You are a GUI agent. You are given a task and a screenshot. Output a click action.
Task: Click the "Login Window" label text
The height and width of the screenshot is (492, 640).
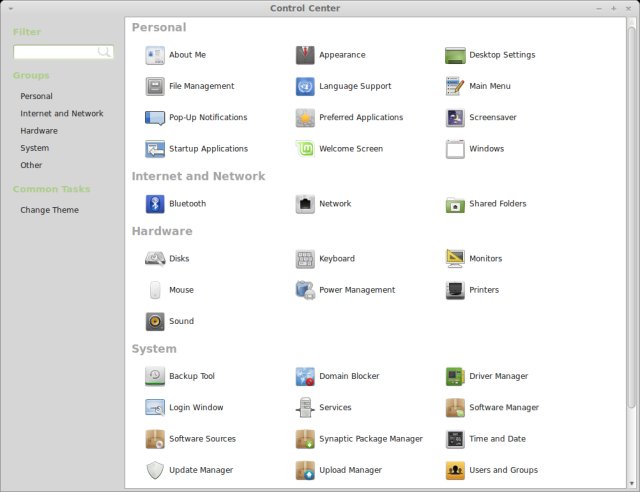196,407
